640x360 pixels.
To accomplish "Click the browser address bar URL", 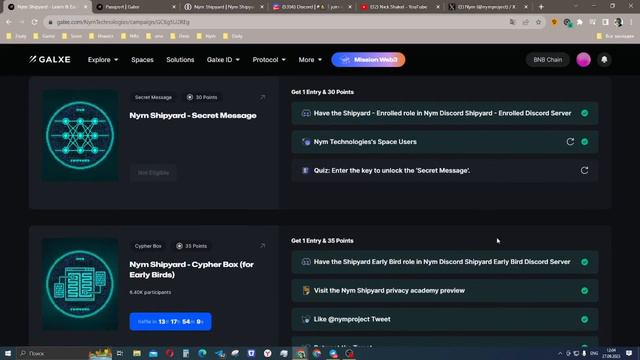I will [x=123, y=22].
